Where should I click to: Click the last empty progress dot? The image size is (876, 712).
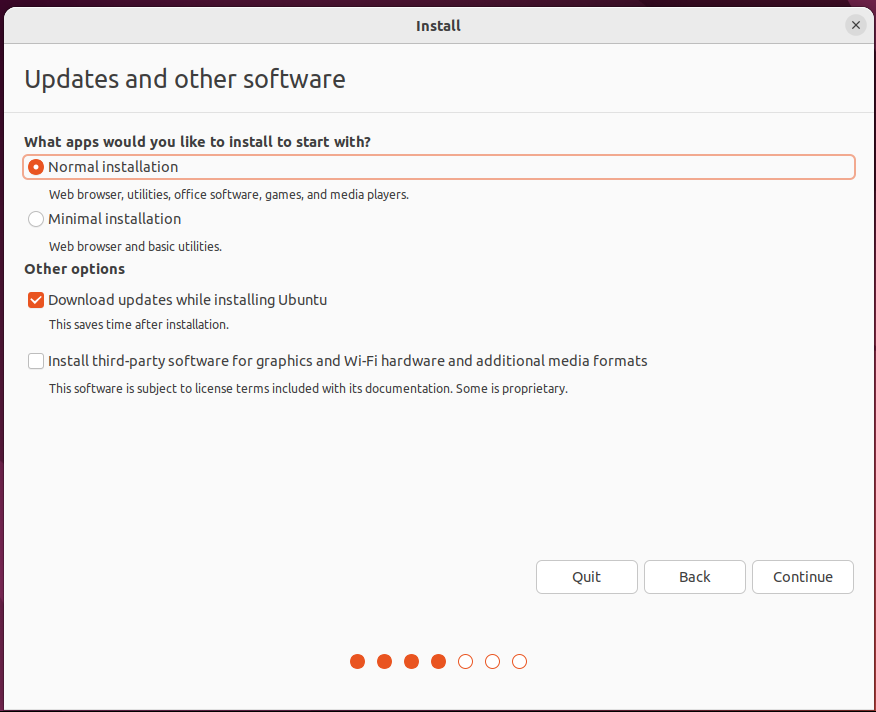(x=519, y=661)
